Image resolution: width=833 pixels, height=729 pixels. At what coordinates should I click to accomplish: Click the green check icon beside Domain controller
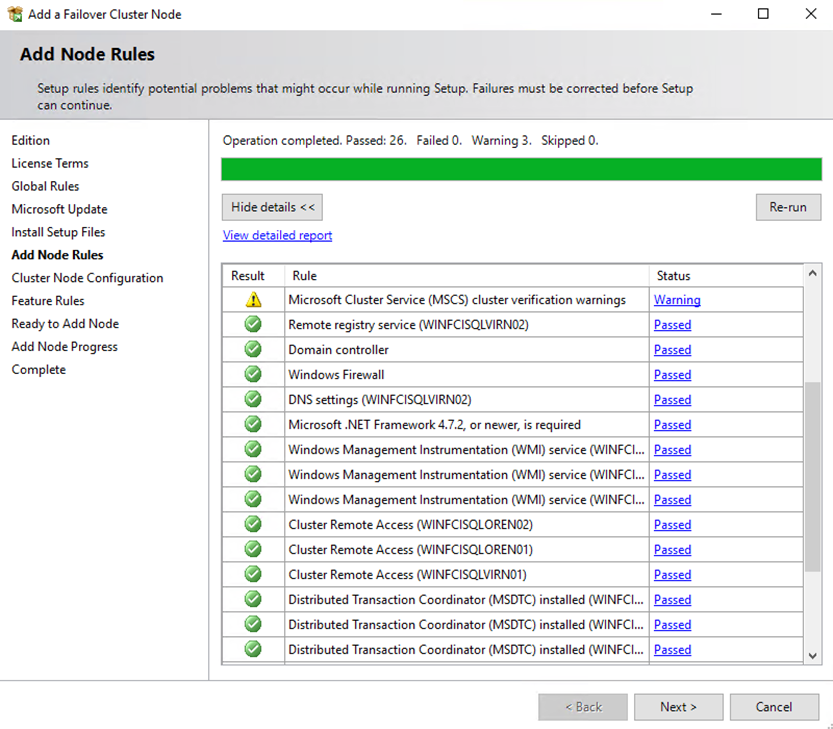[x=253, y=349]
